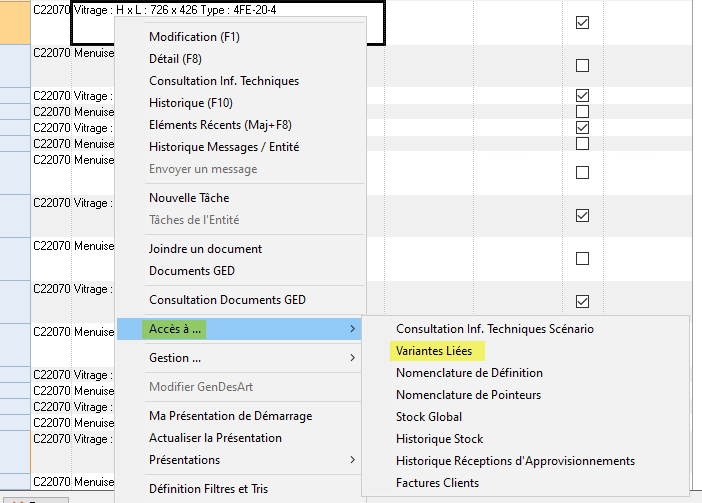Select Nomenclature de Pointeurs
Screen dimensions: 702x503
coord(468,395)
